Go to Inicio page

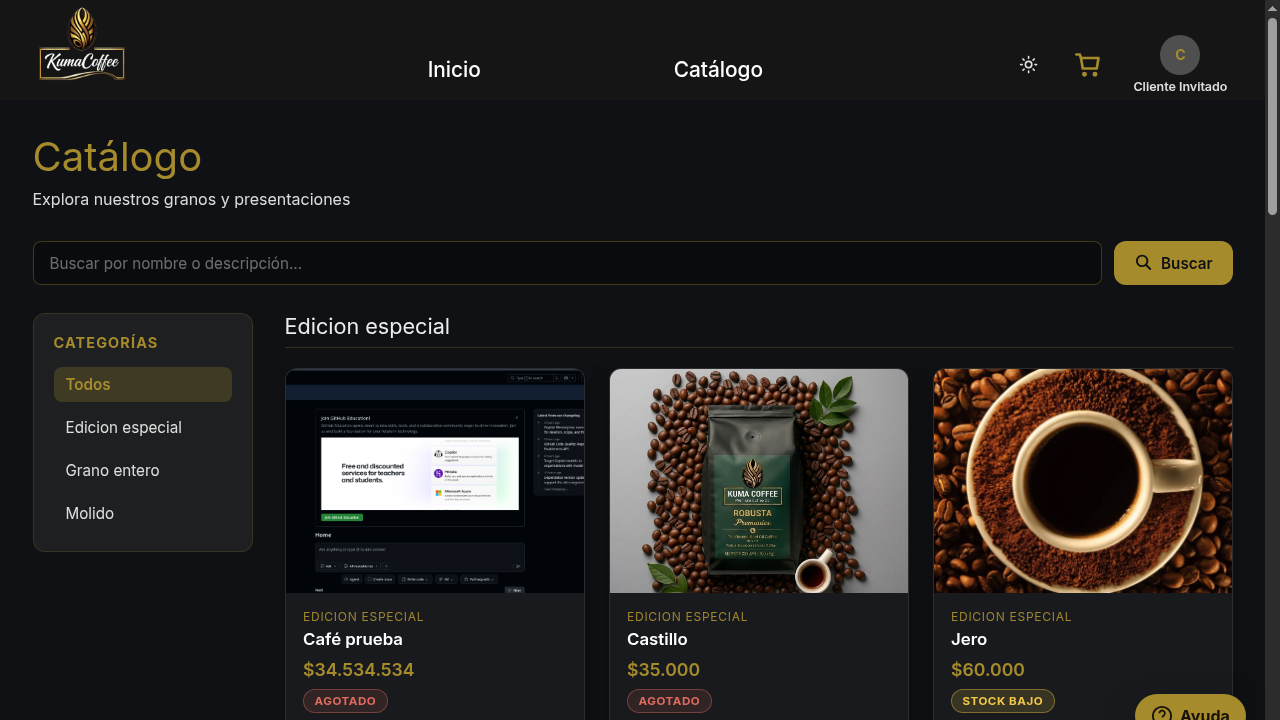(454, 69)
